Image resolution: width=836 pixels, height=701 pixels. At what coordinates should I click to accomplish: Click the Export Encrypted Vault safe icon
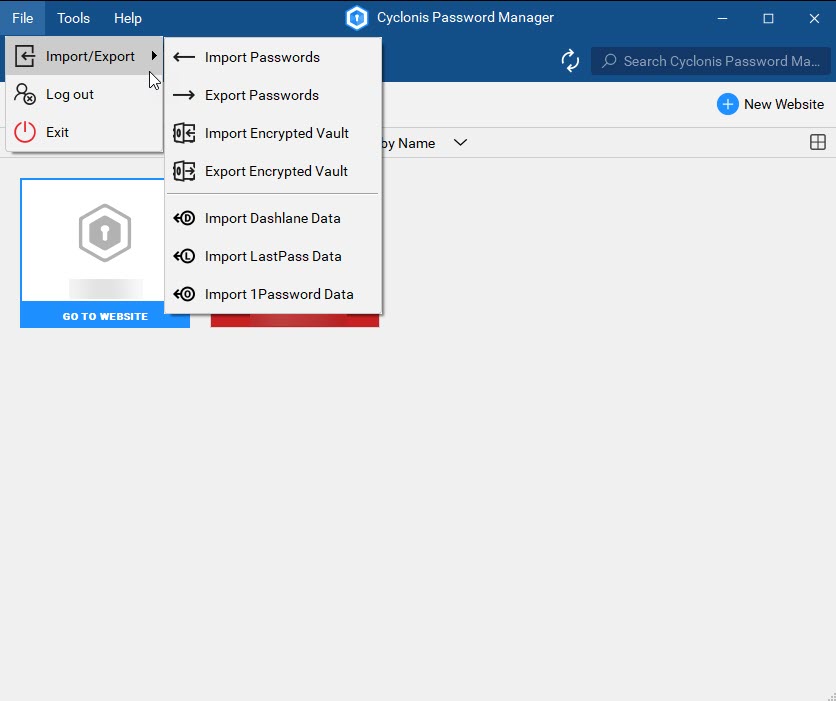pyautogui.click(x=184, y=171)
